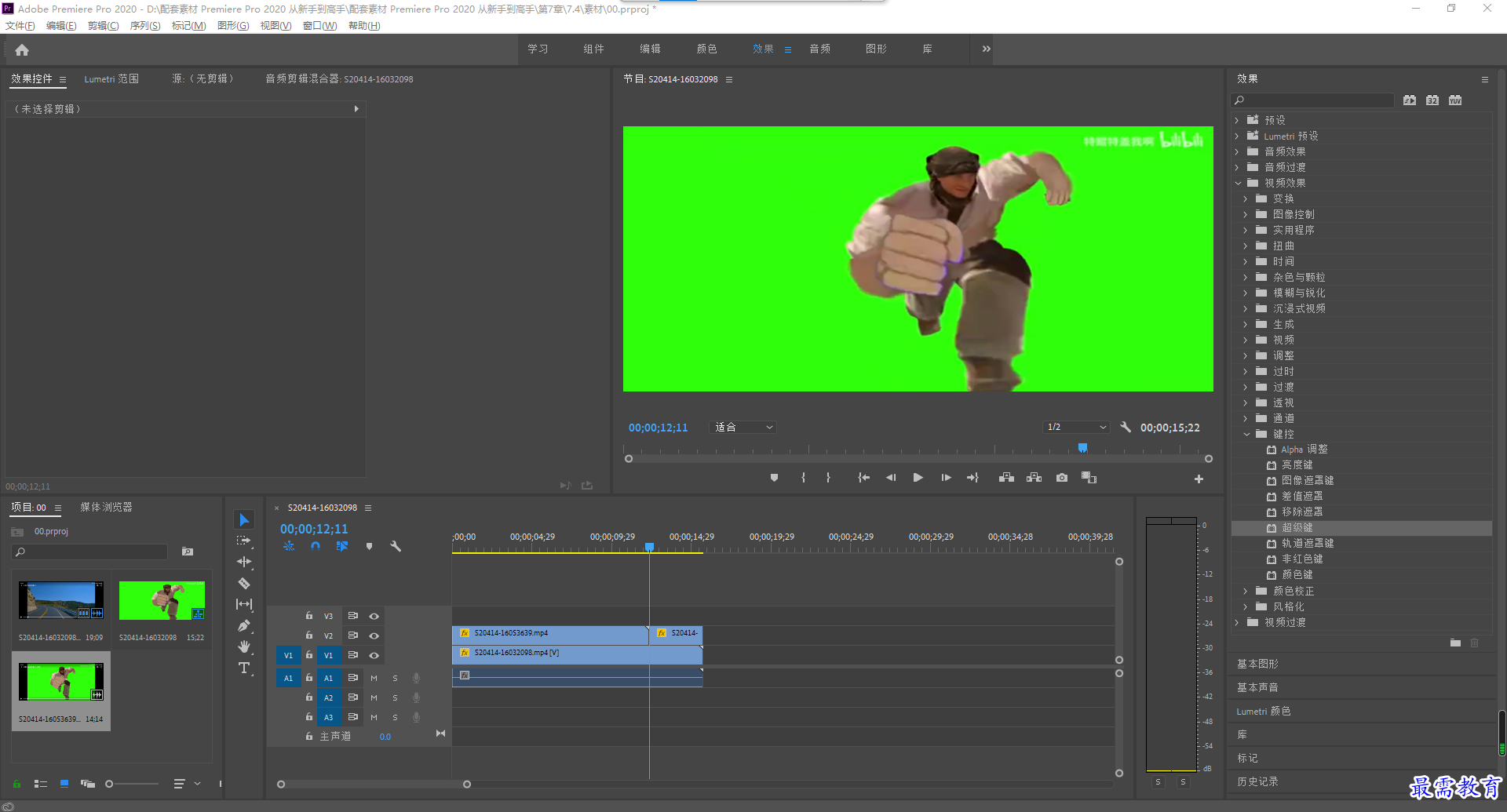The width and height of the screenshot is (1507, 812).
Task: Select the Slip tool
Action: (244, 604)
